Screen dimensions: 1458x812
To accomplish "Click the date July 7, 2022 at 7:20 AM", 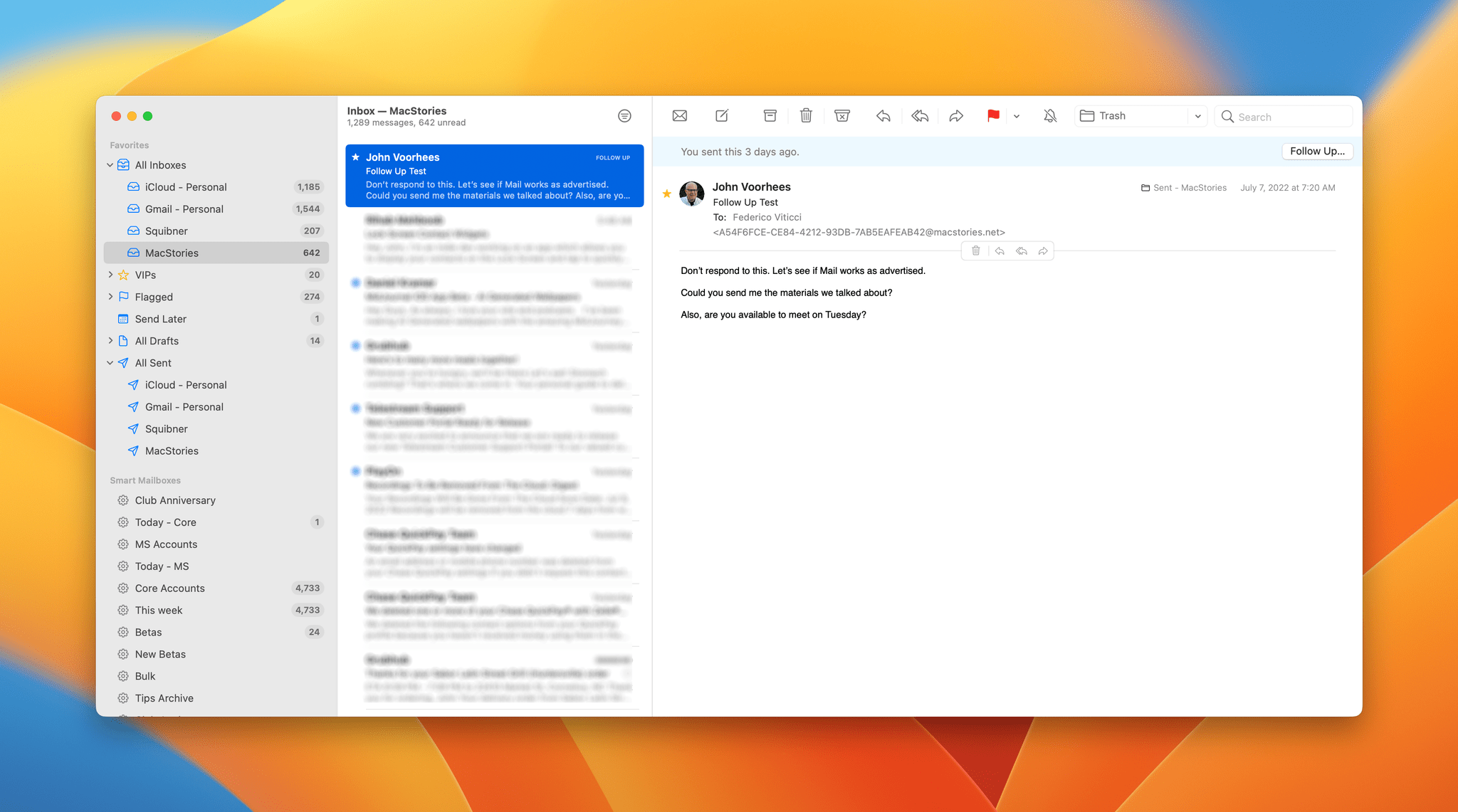I will 1288,188.
